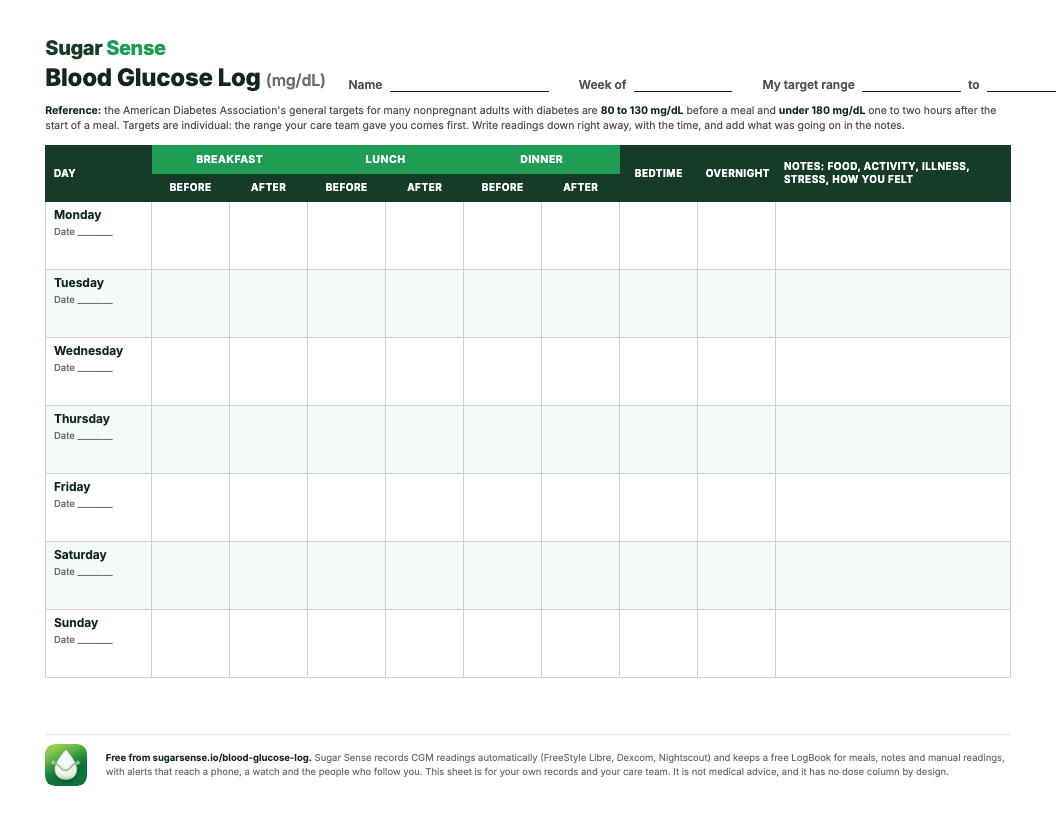Click BEFORE under Dinner header

click(502, 187)
